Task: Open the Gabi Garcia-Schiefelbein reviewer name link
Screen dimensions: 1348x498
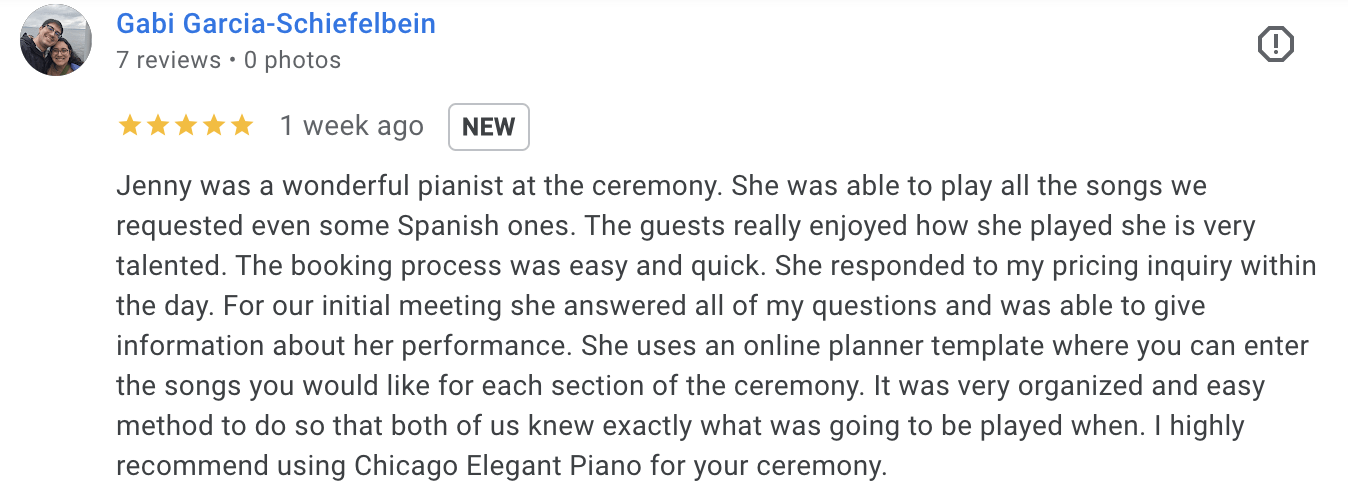Action: (x=276, y=24)
